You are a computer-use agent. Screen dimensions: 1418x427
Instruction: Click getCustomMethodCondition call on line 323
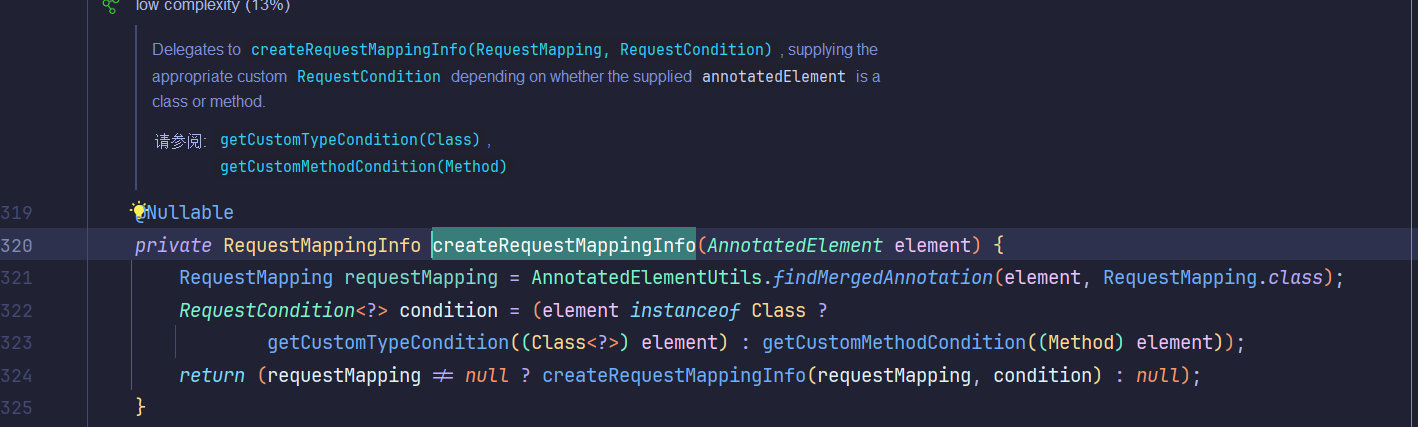point(894,343)
